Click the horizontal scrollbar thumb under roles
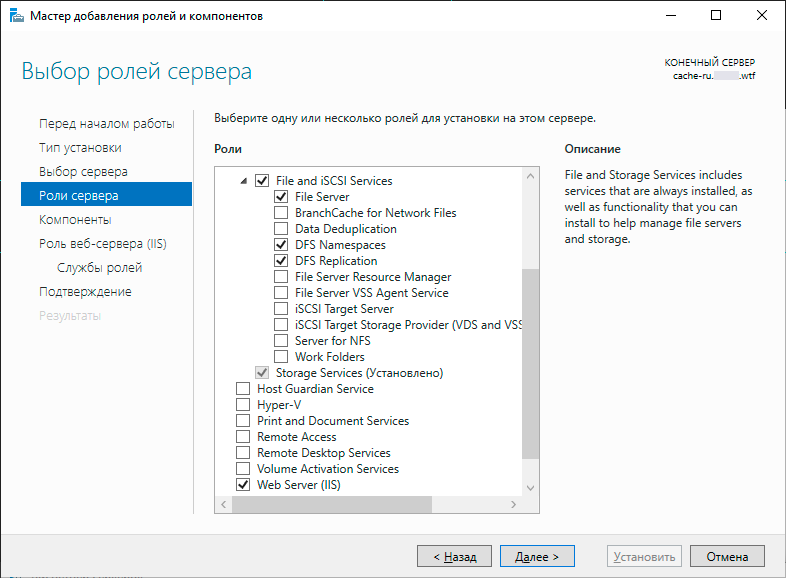 (x=332, y=504)
